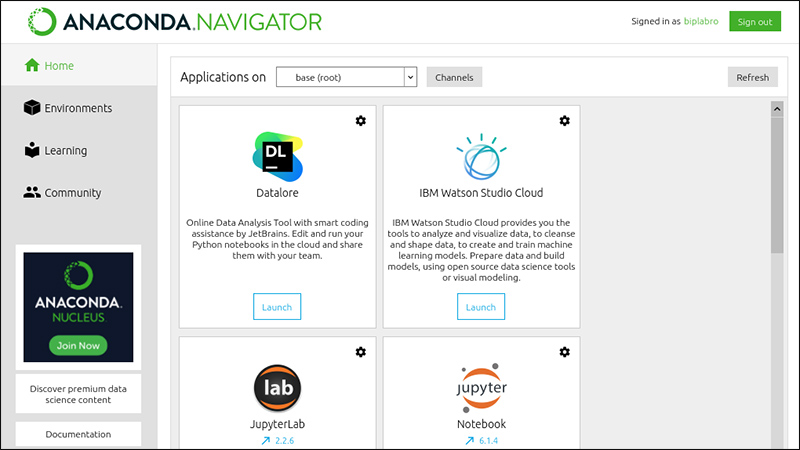The height and width of the screenshot is (450, 800).
Task: Click the scrollbar up arrow
Action: coord(777,109)
